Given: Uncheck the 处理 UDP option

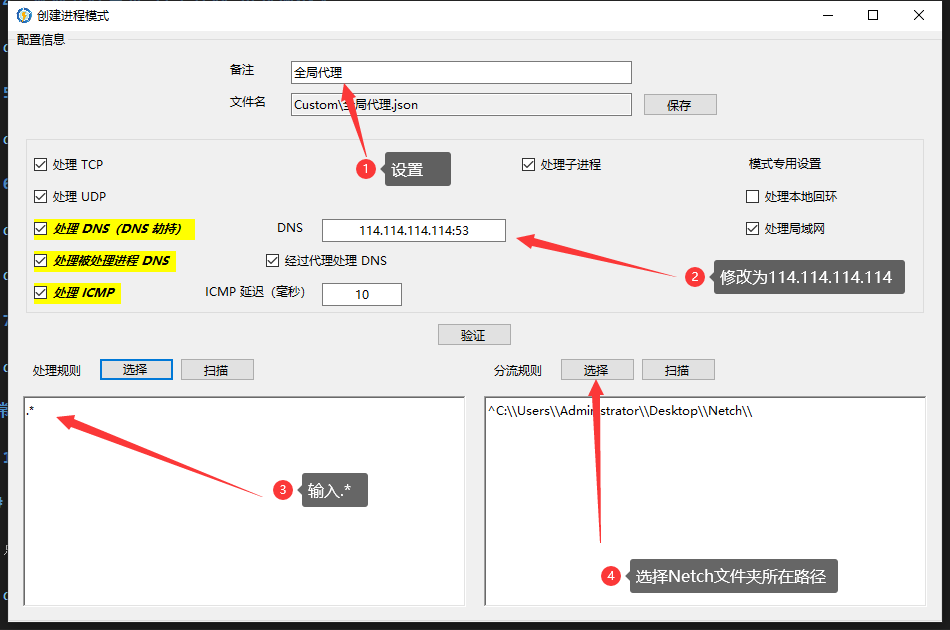Looking at the screenshot, I should point(41,196).
